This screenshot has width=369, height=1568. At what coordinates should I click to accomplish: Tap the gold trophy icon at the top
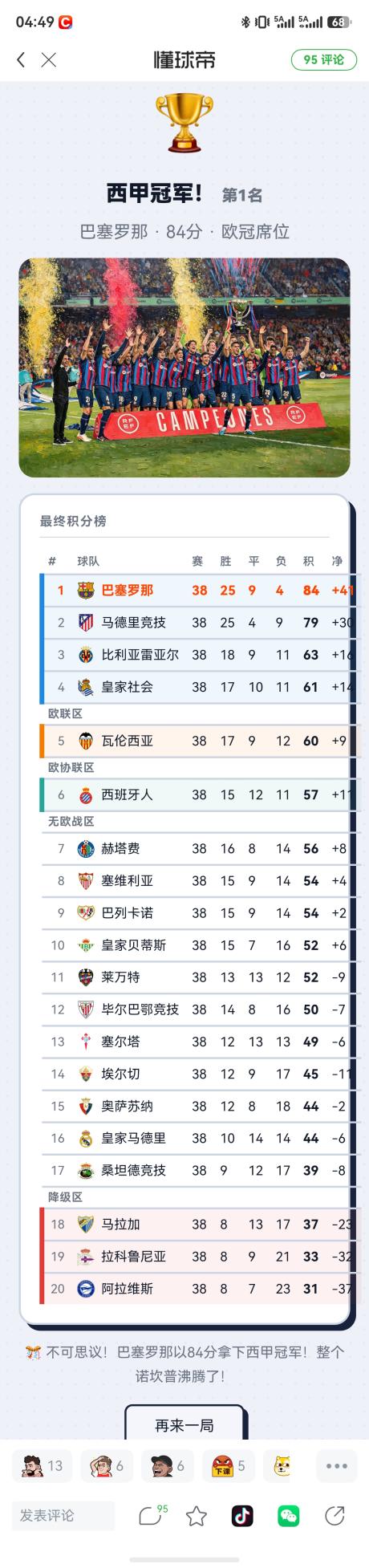click(x=184, y=122)
